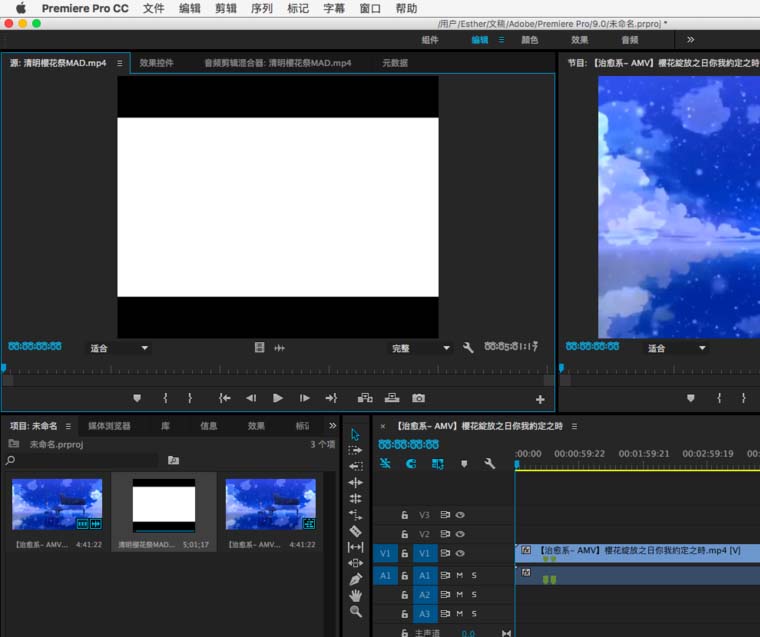Image resolution: width=760 pixels, height=637 pixels.
Task: Solo track A1
Action: coord(474,575)
